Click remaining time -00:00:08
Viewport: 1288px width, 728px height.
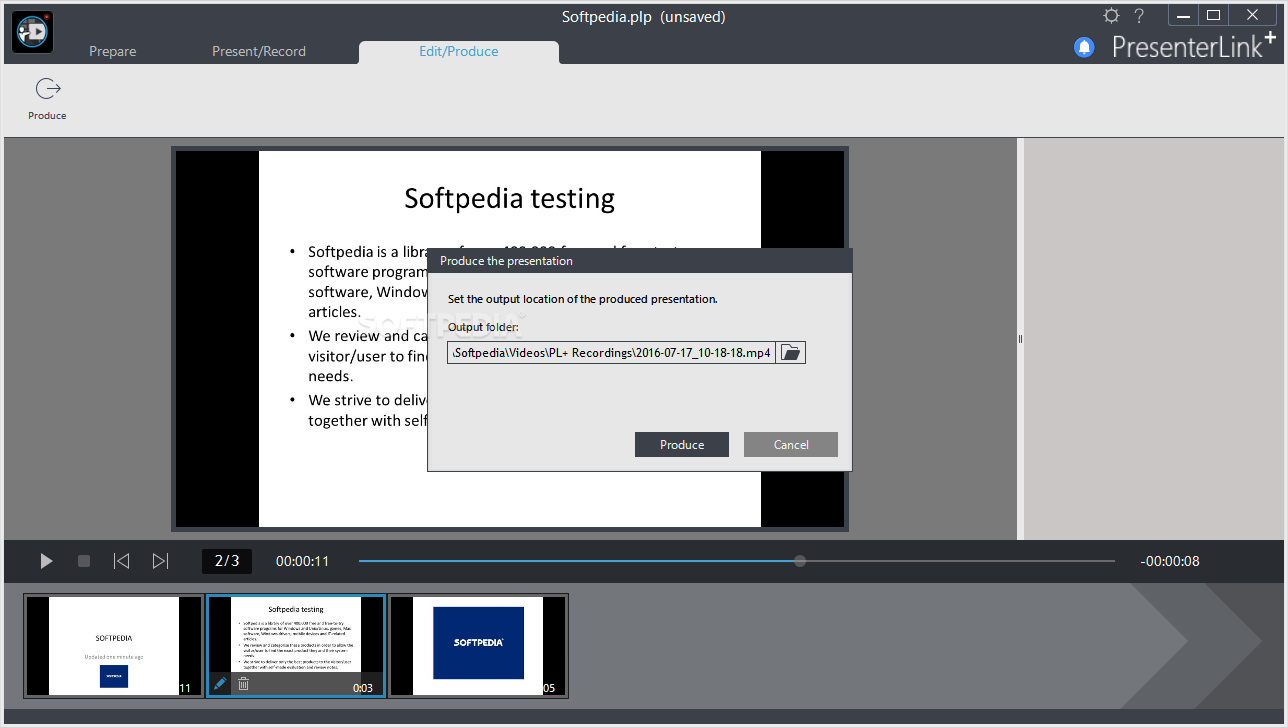pos(1170,561)
